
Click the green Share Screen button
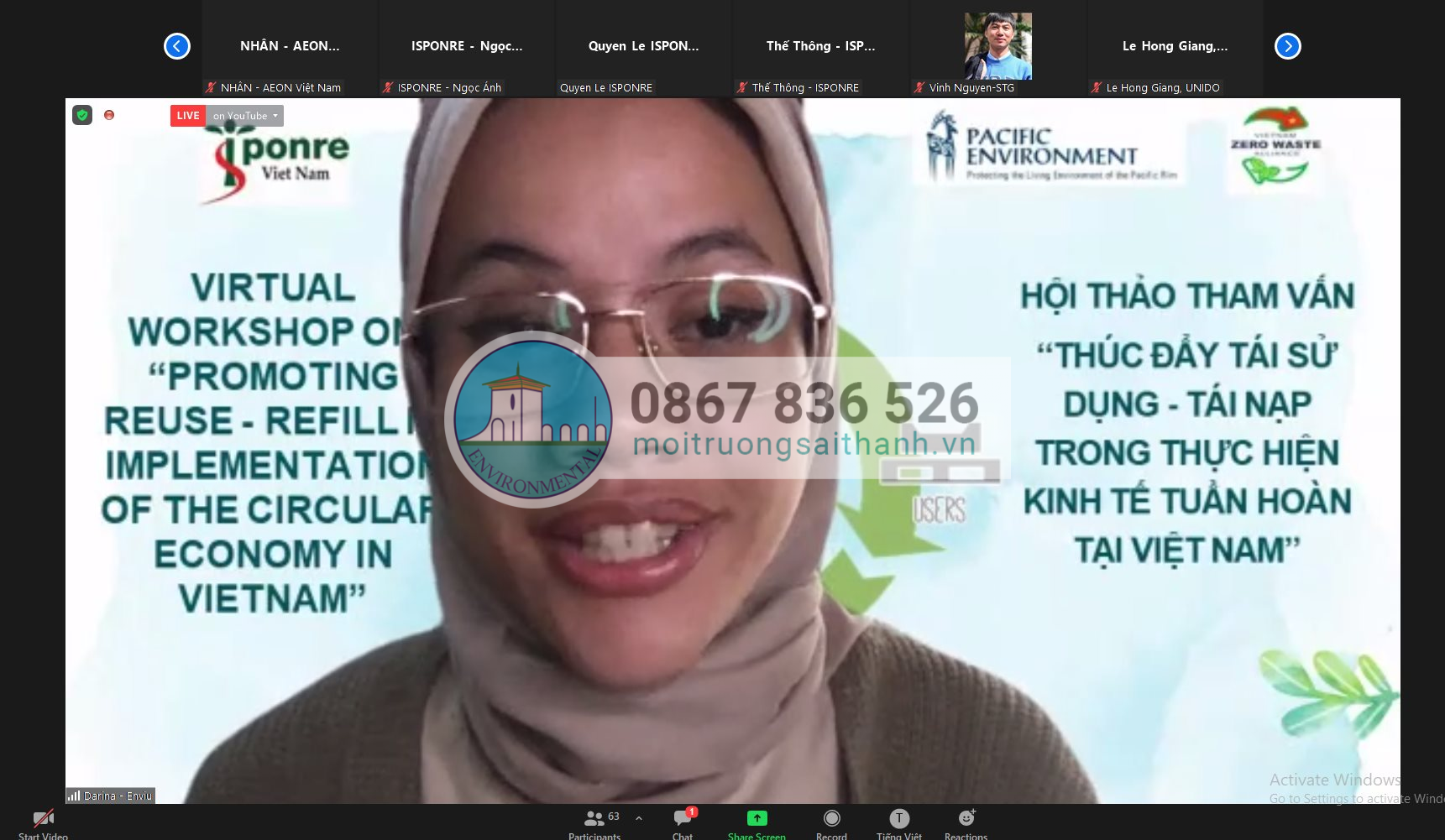pyautogui.click(x=757, y=819)
